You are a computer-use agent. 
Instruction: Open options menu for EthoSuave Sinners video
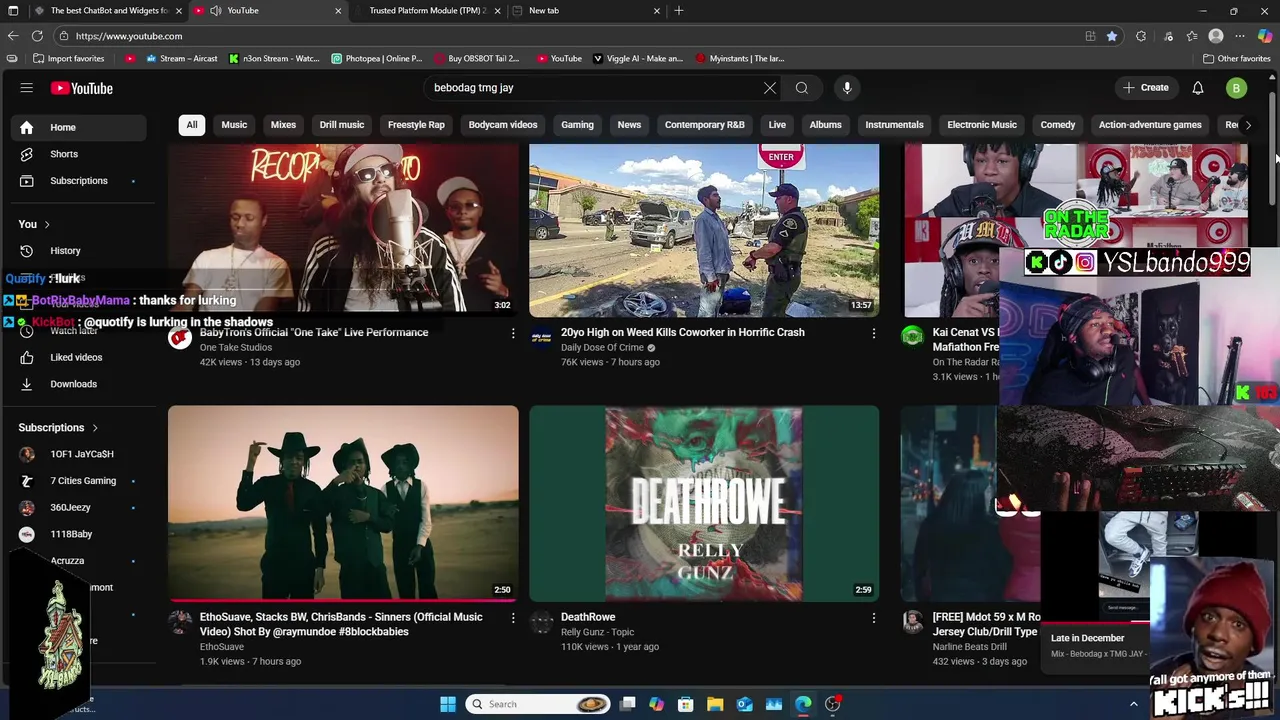pos(513,618)
